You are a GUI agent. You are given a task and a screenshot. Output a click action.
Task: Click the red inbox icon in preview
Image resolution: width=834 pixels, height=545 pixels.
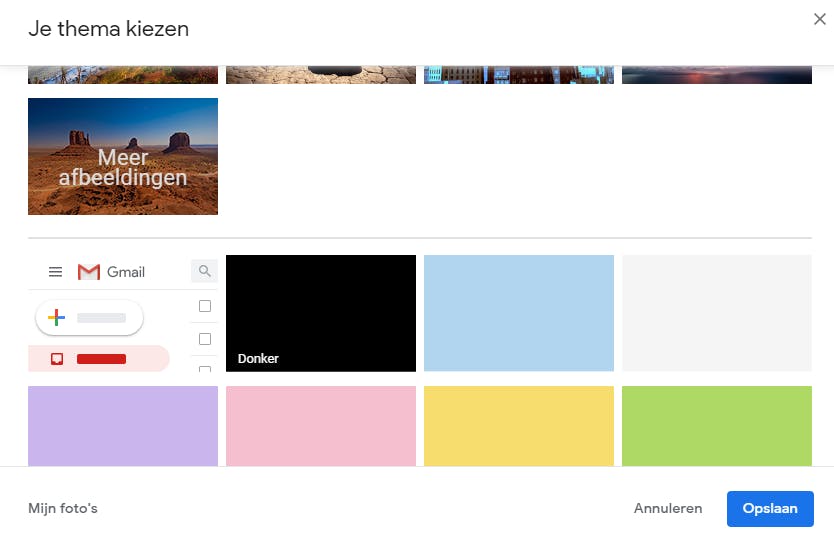pyautogui.click(x=57, y=359)
